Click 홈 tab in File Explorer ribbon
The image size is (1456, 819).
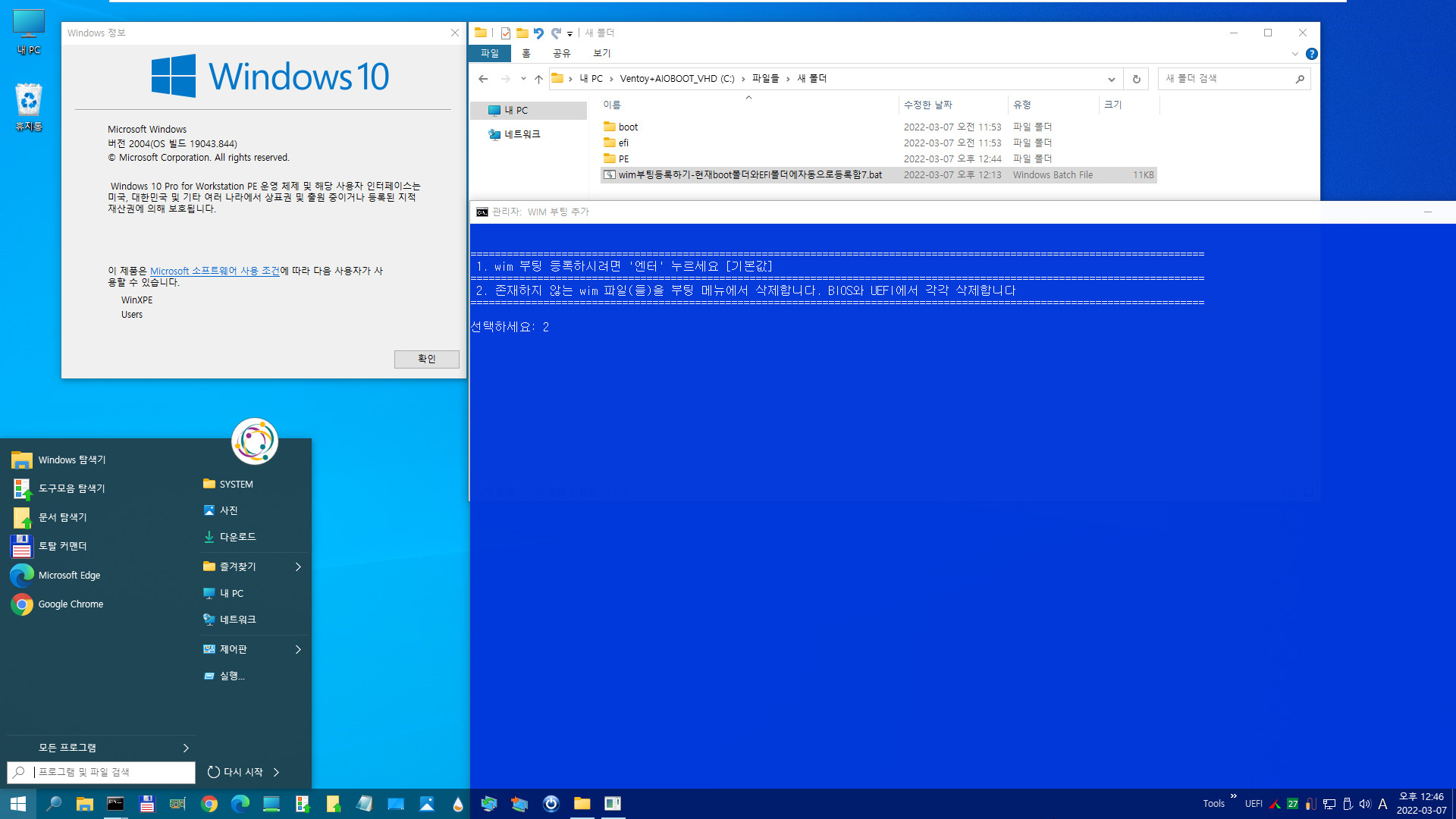[528, 53]
